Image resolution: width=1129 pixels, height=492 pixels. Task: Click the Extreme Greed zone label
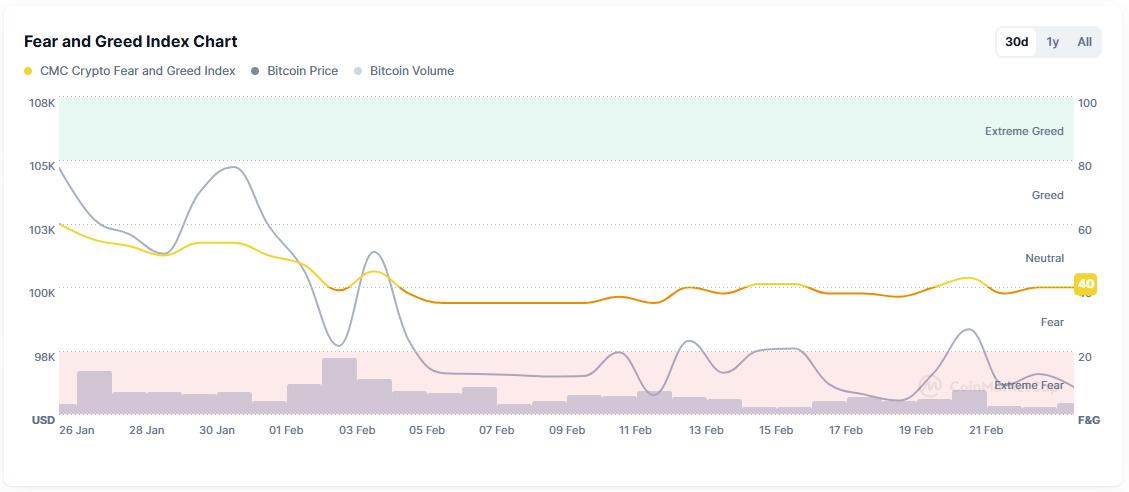pos(1023,131)
